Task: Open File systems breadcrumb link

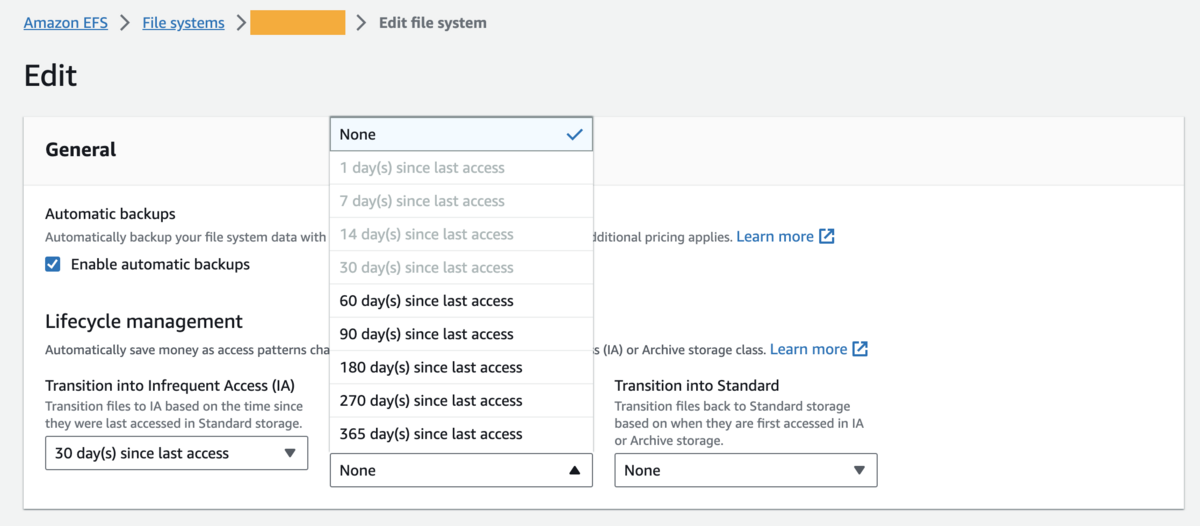Action: click(183, 23)
